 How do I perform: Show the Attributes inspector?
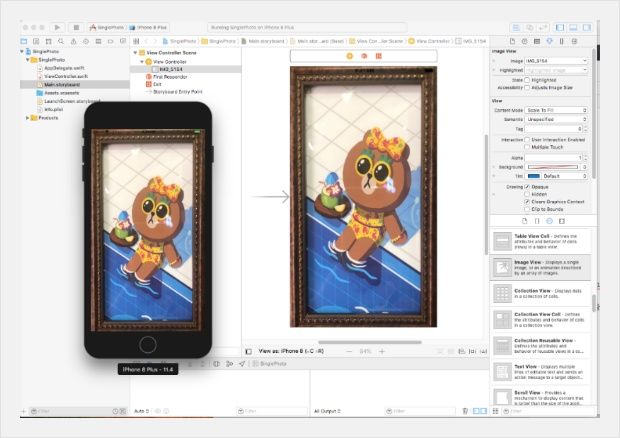point(550,41)
